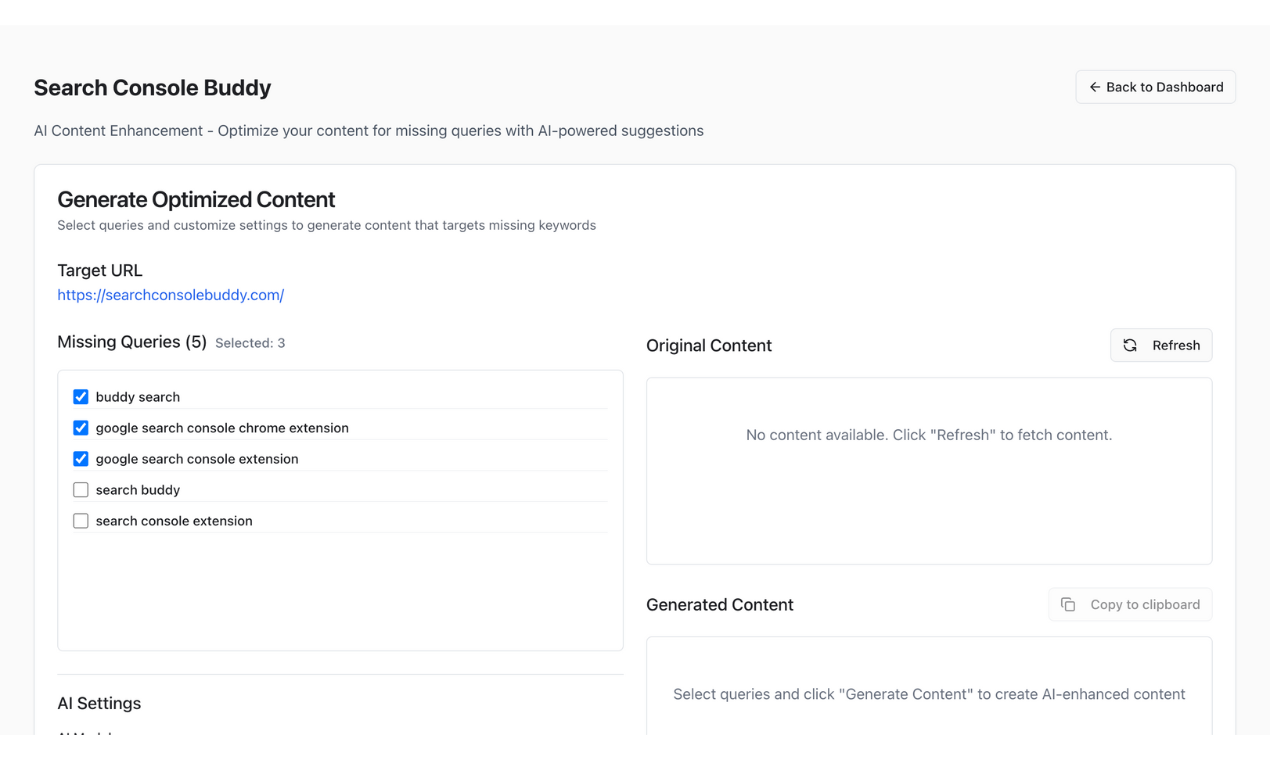Click the copy to clipboard icon

tap(1068, 604)
